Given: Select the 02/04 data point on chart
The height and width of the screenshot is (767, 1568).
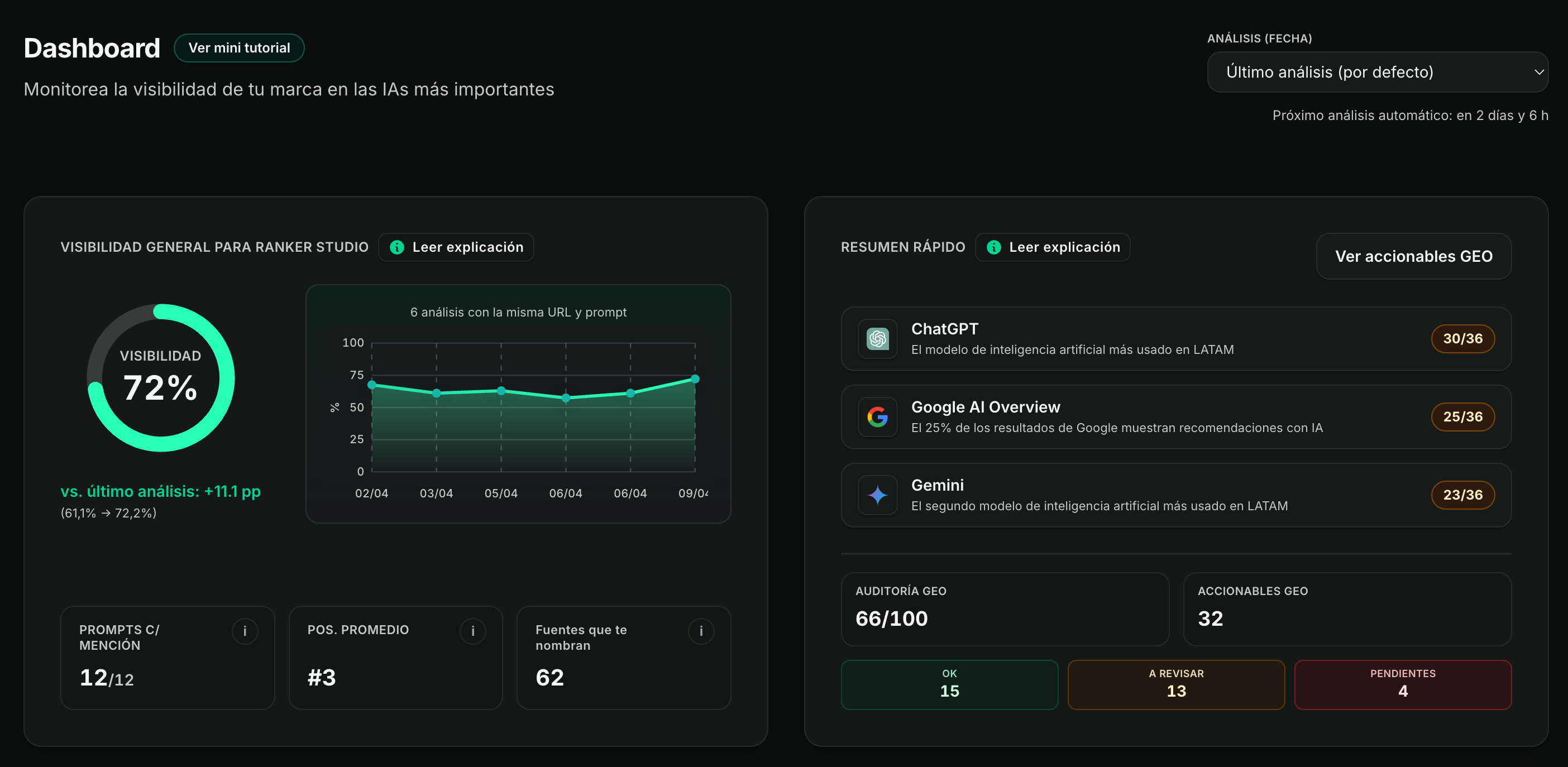Looking at the screenshot, I should (372, 385).
